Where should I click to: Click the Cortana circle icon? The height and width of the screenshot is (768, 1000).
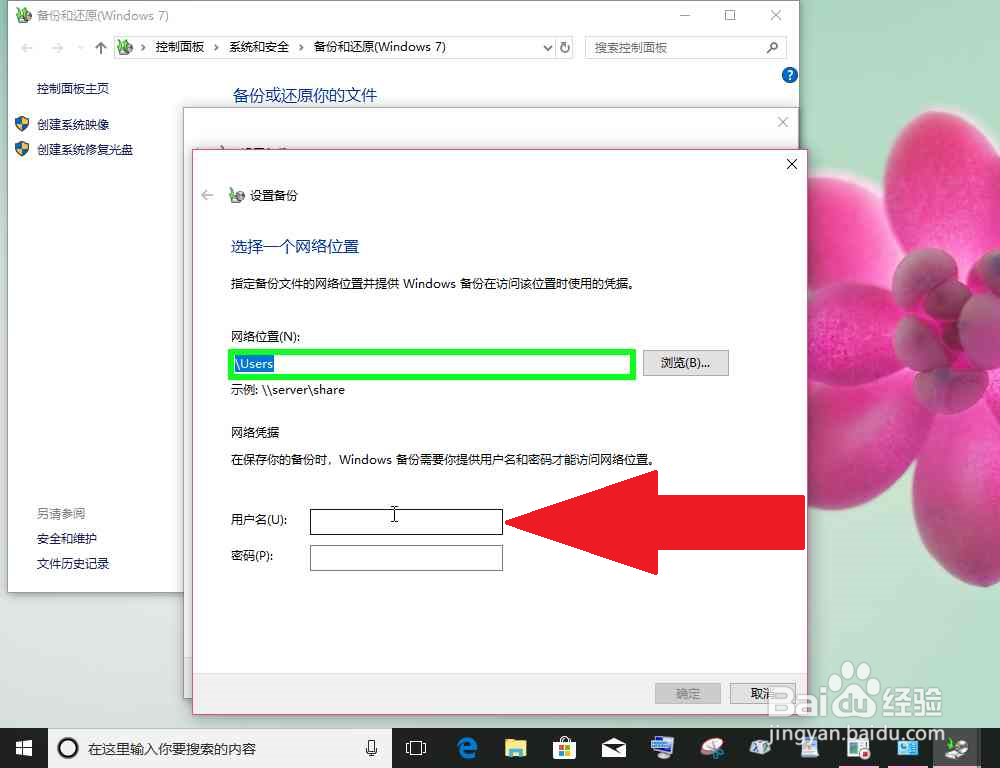tap(68, 748)
